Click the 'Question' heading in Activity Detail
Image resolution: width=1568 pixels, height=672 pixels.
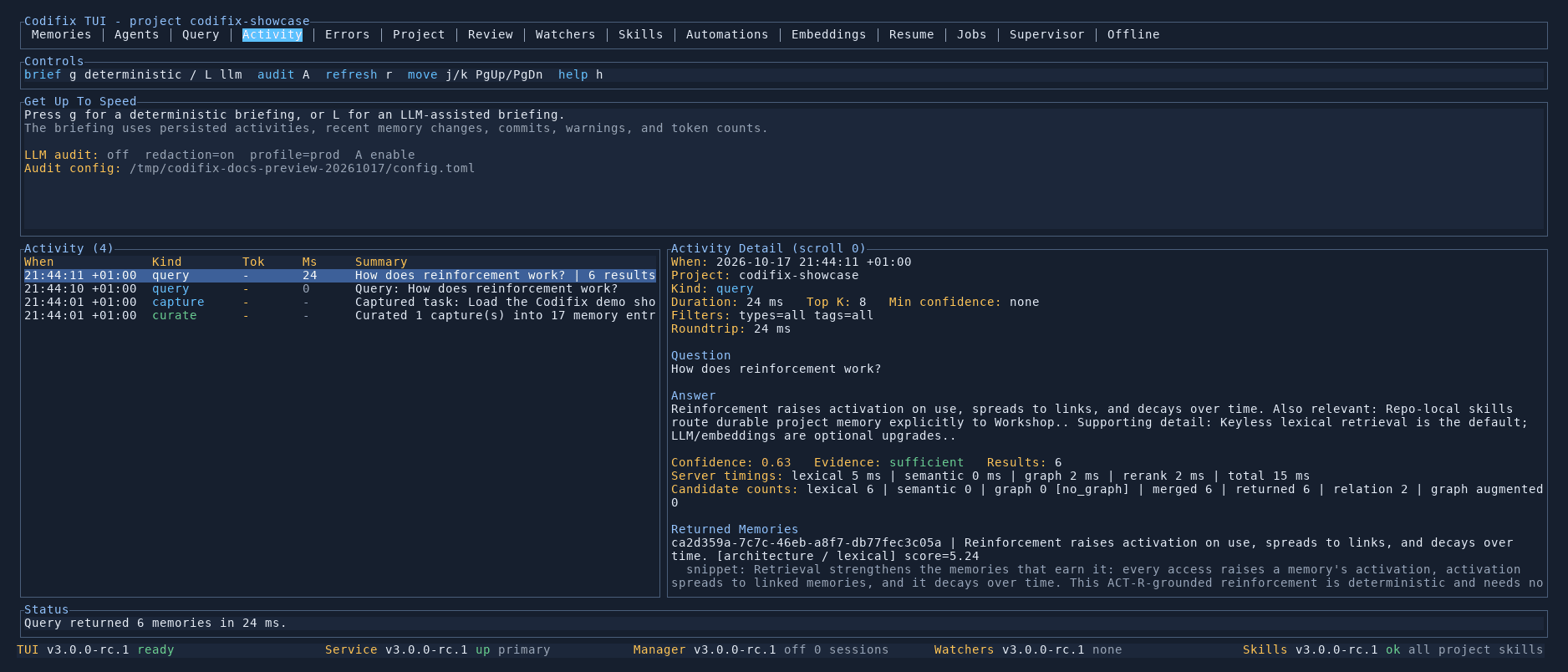click(700, 355)
